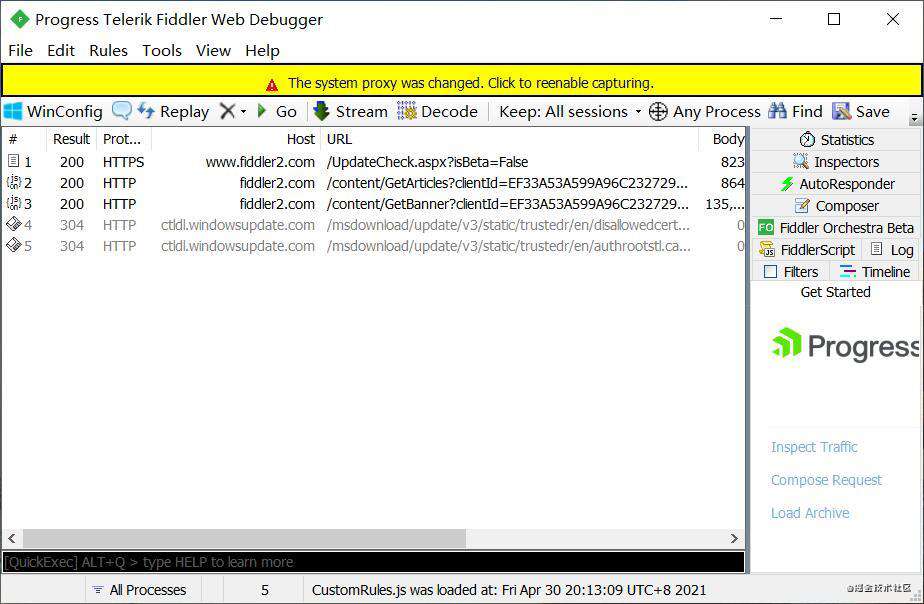Switch to the Statistics tab
The width and height of the screenshot is (924, 604).
(837, 140)
